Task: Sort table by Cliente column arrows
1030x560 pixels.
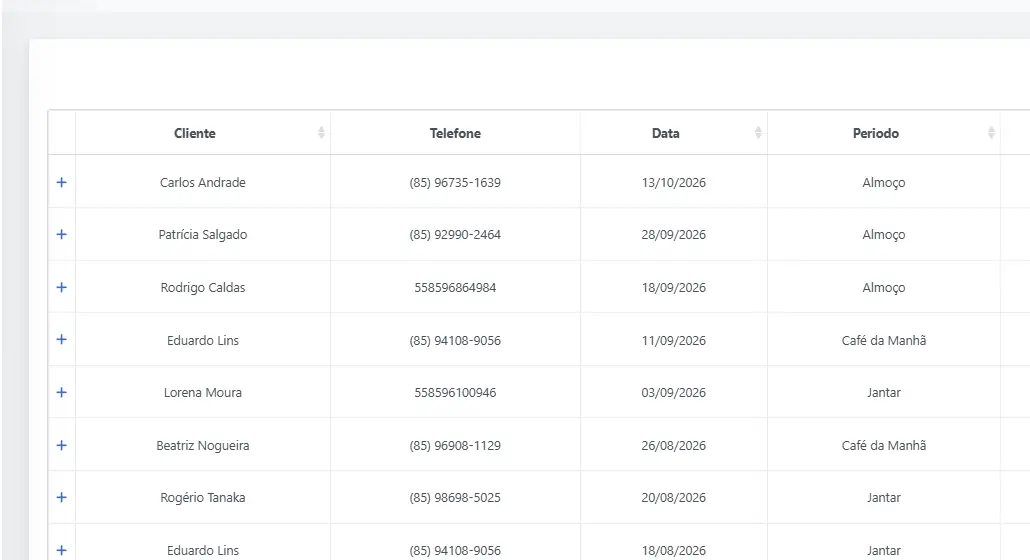Action: click(321, 133)
